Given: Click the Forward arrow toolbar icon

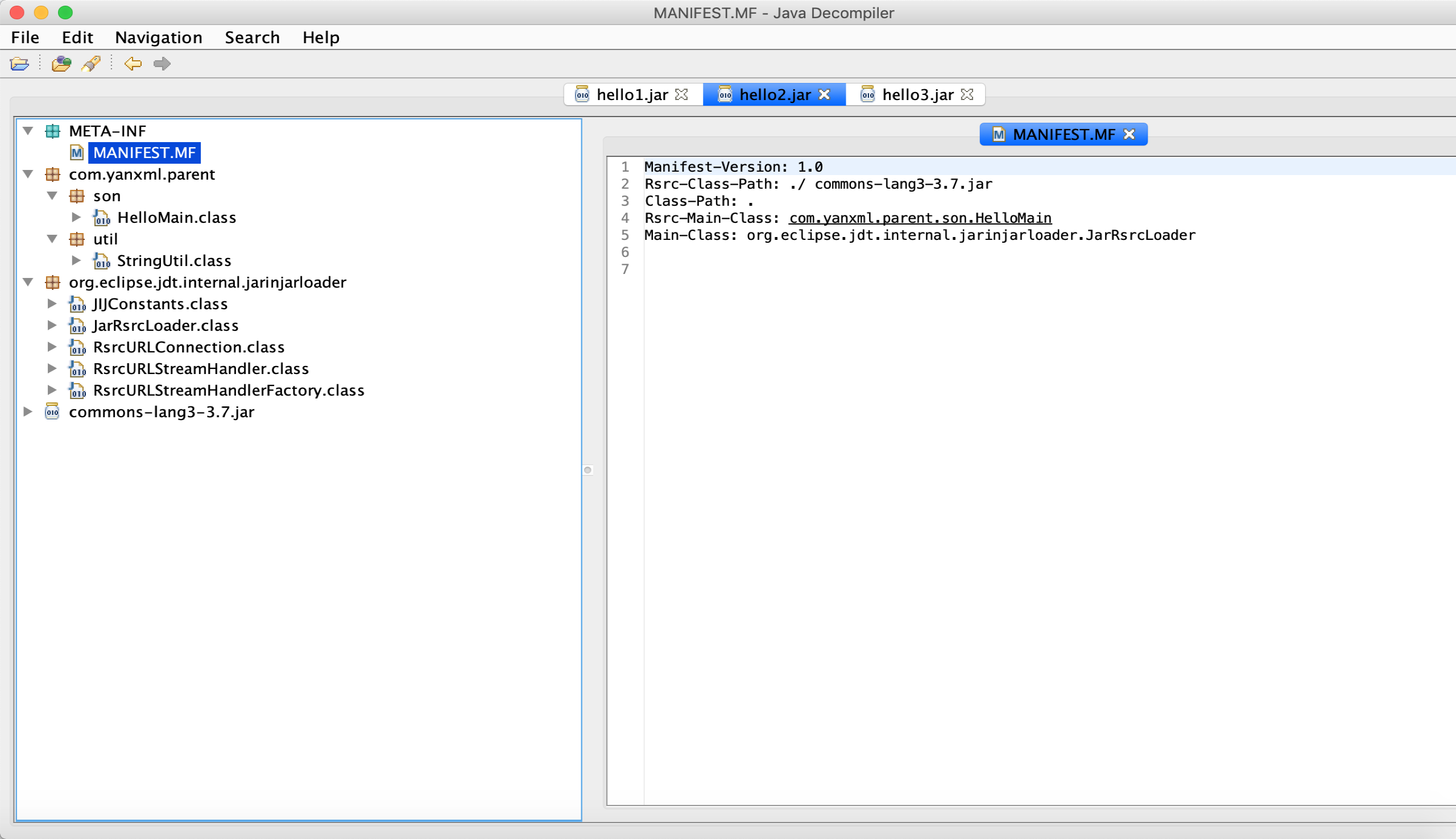Looking at the screenshot, I should tap(162, 64).
